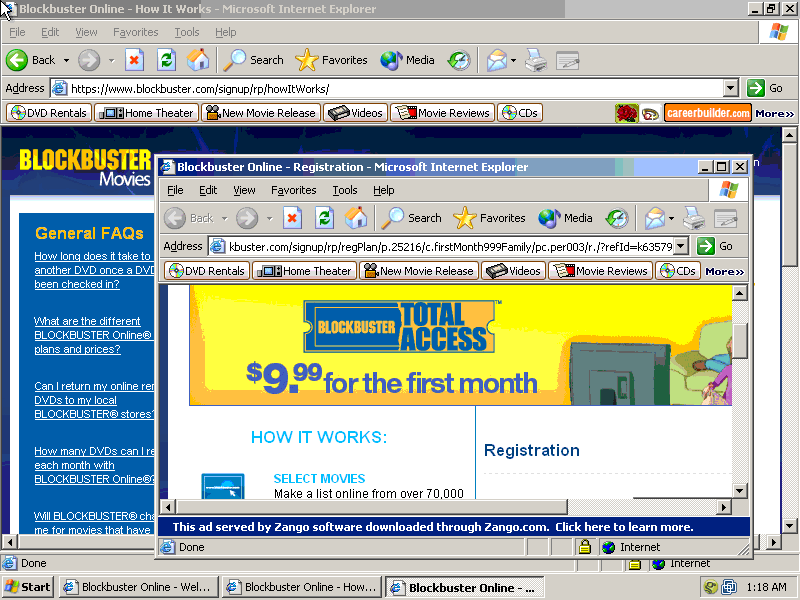Click ring icon beside careerbuilder button

click(x=651, y=113)
